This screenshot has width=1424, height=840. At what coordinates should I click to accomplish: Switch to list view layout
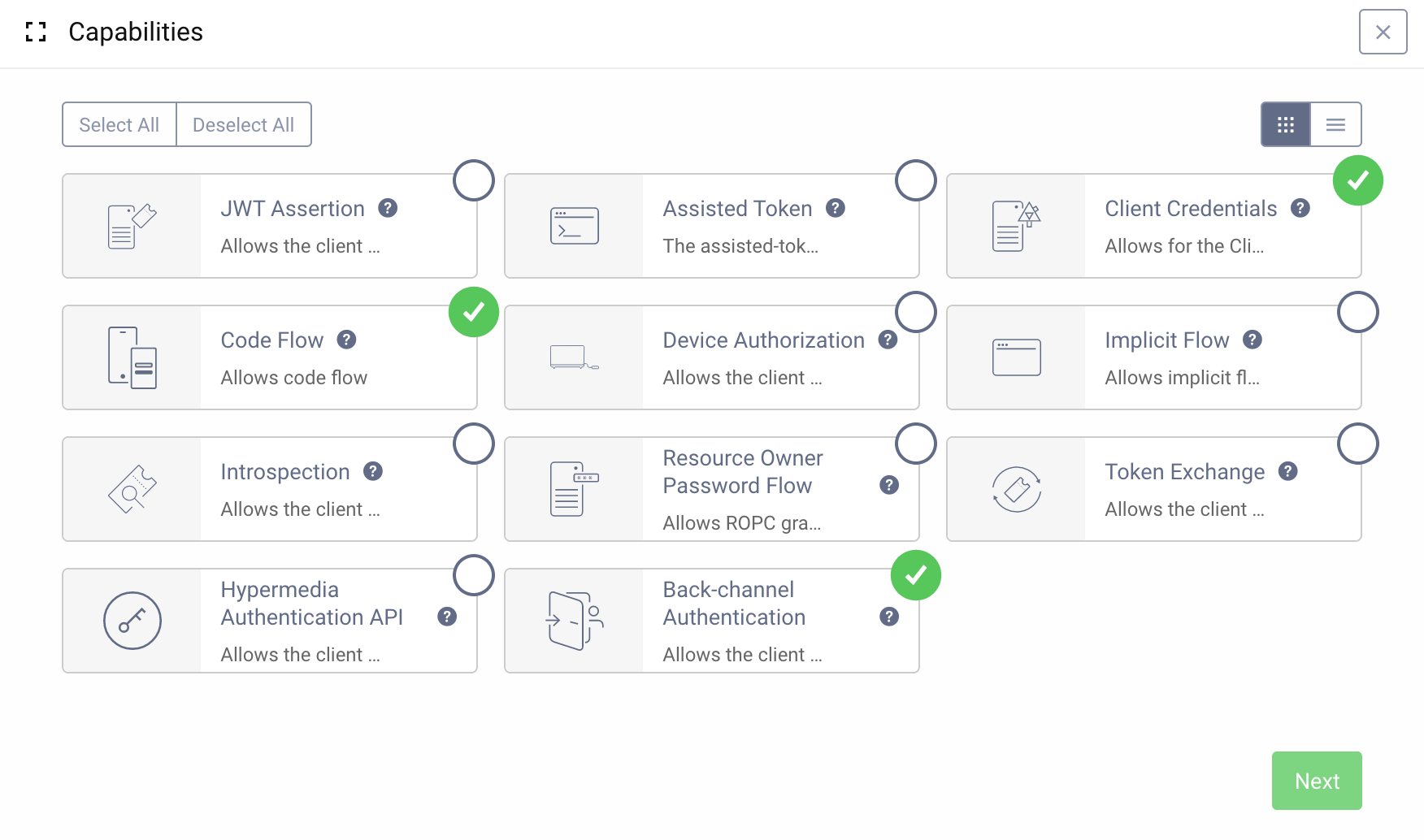coord(1335,124)
